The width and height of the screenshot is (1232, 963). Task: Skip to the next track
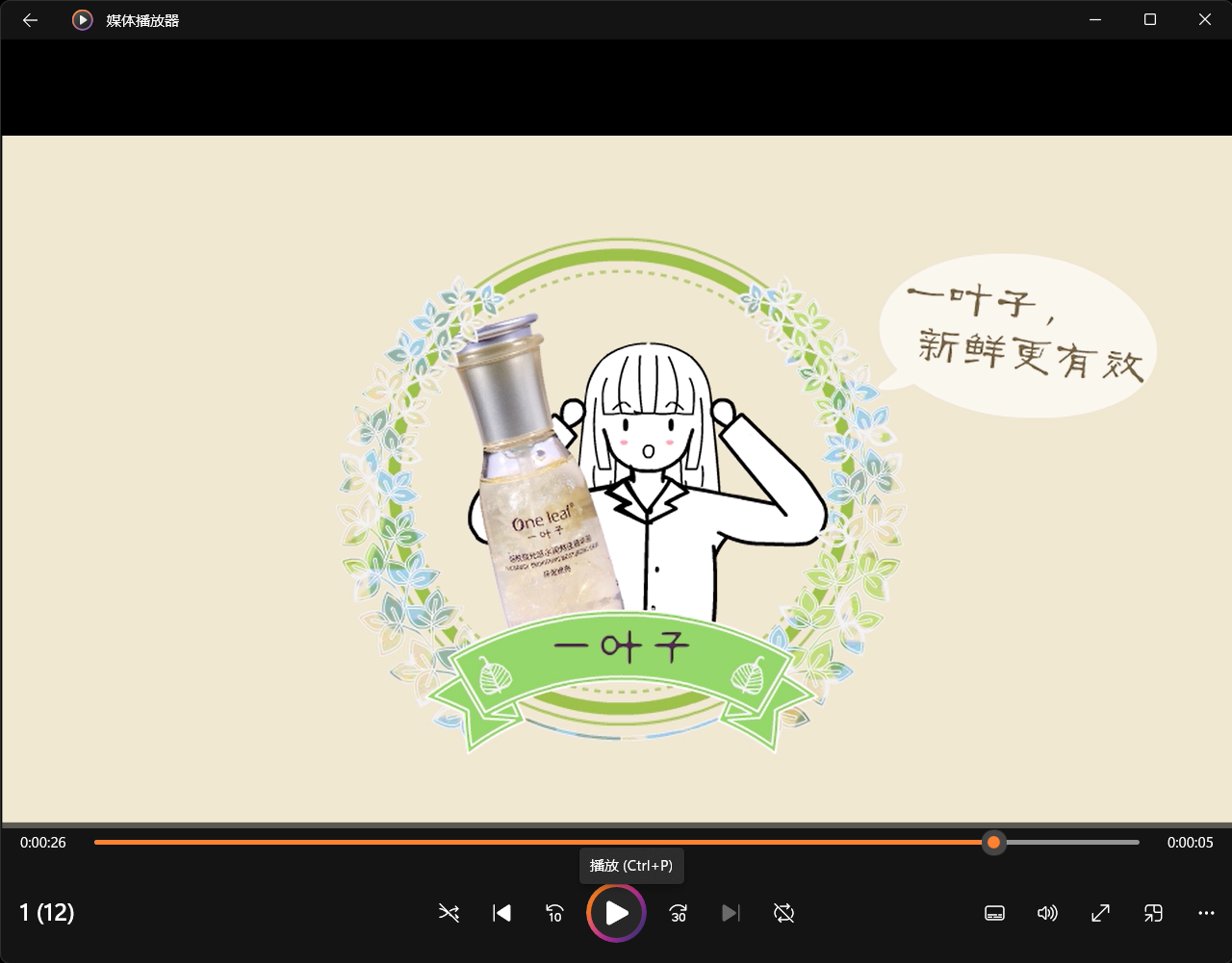pyautogui.click(x=731, y=913)
